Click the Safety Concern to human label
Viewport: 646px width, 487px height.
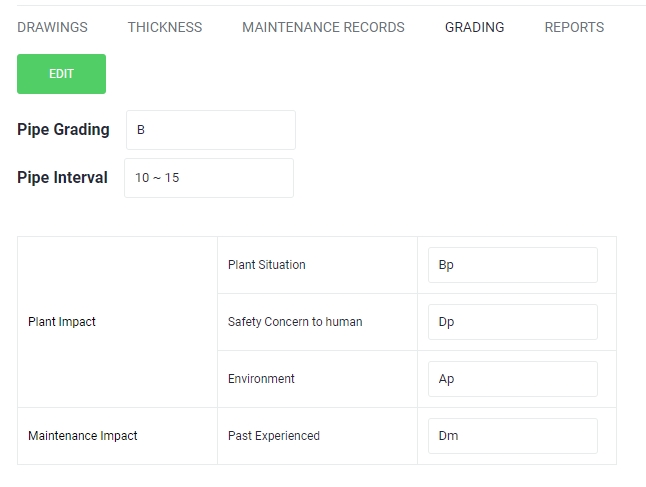(x=295, y=322)
